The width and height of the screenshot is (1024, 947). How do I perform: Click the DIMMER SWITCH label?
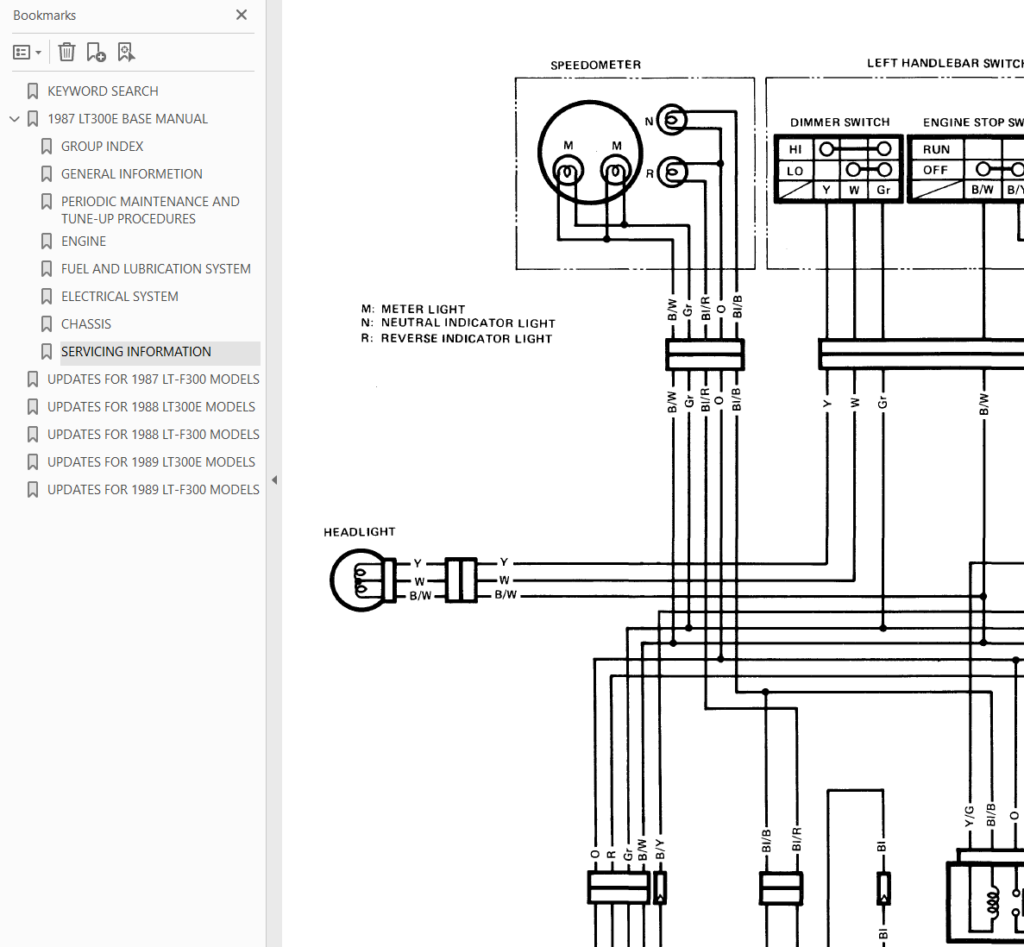coord(840,122)
